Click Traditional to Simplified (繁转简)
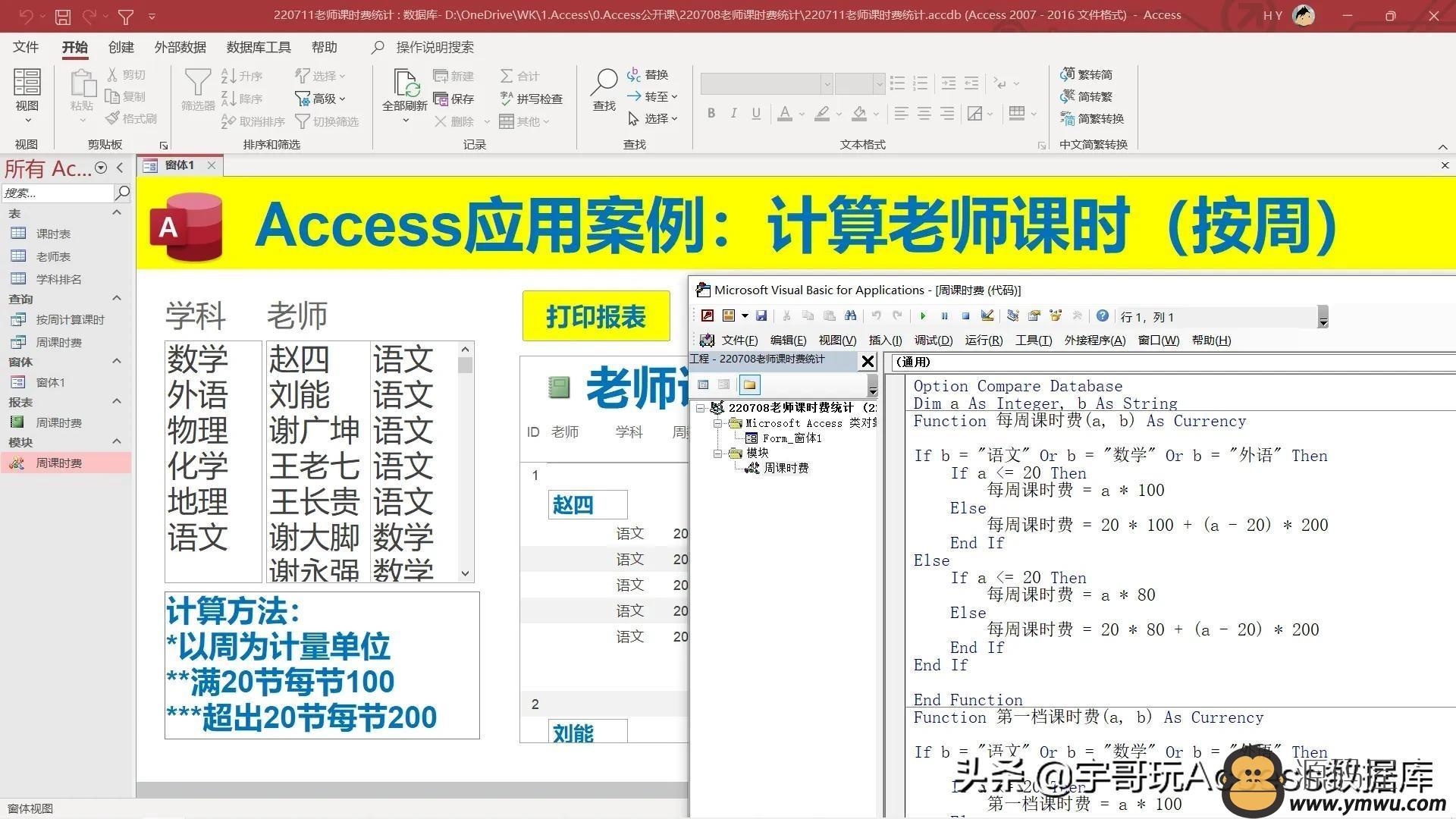The width and height of the screenshot is (1456, 819). 1086,74
